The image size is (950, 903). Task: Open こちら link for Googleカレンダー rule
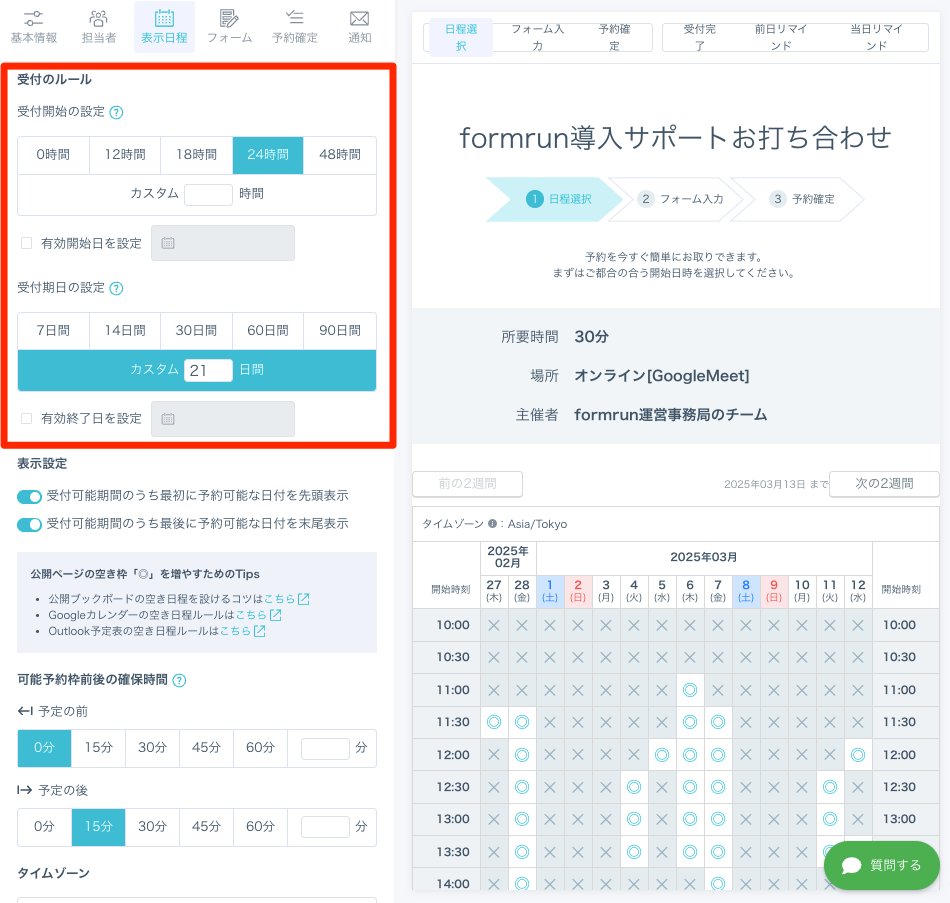click(x=251, y=615)
